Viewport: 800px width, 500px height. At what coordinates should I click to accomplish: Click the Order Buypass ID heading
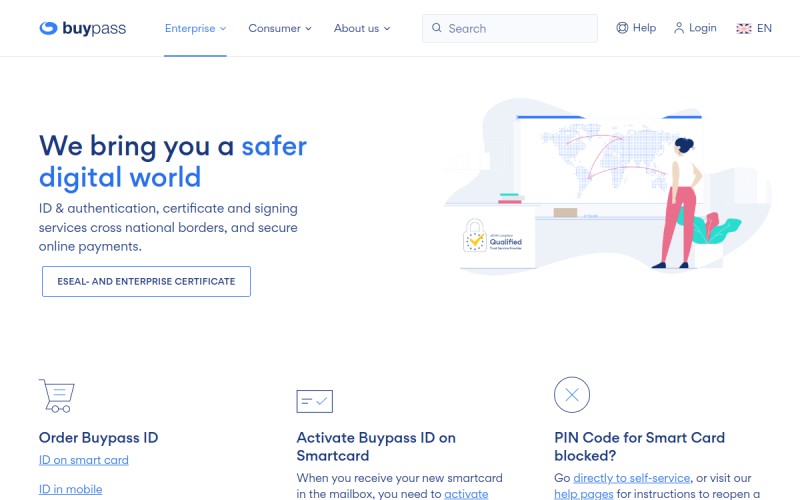click(98, 437)
